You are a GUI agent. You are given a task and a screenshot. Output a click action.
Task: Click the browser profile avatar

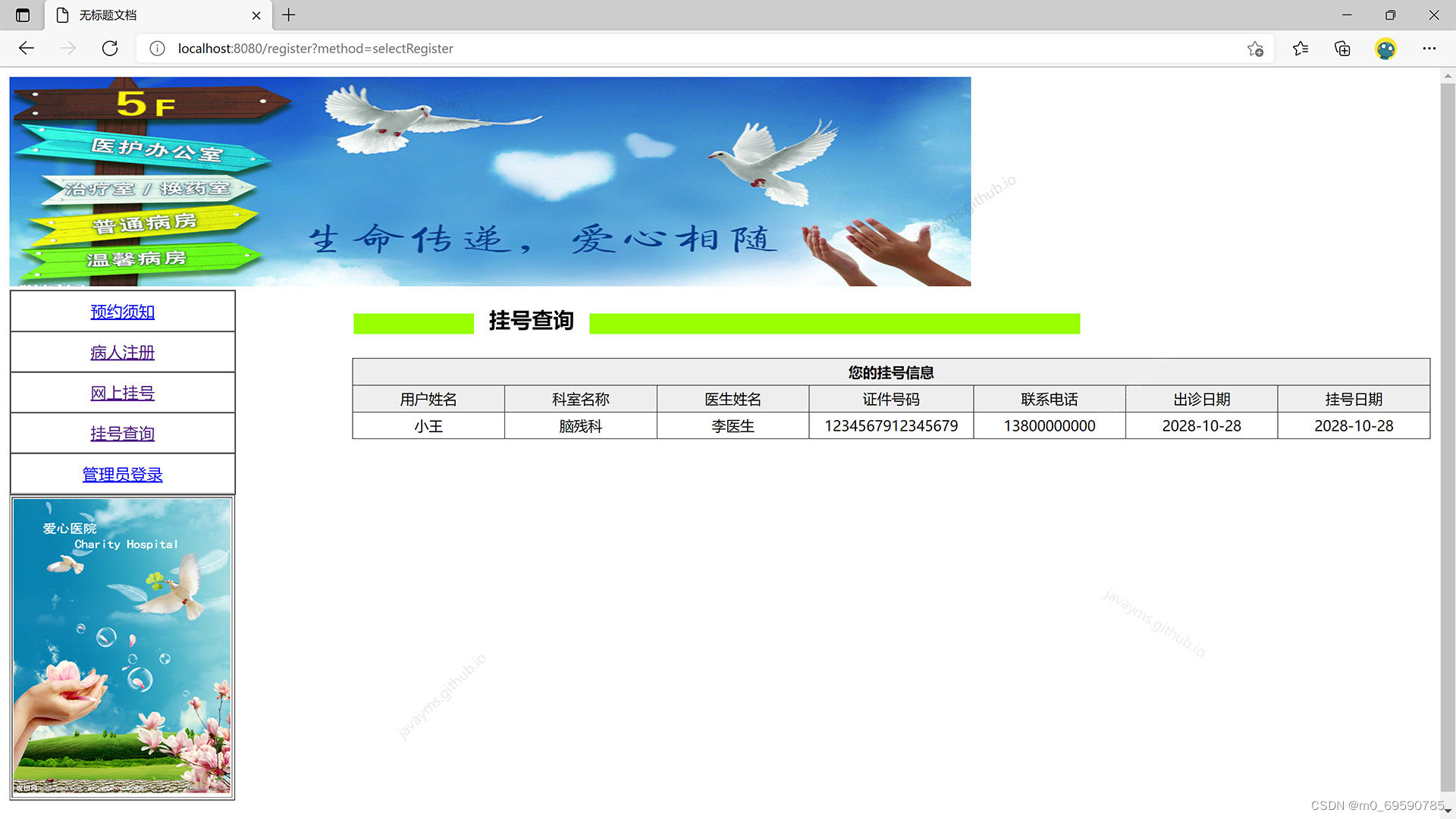pyautogui.click(x=1385, y=49)
